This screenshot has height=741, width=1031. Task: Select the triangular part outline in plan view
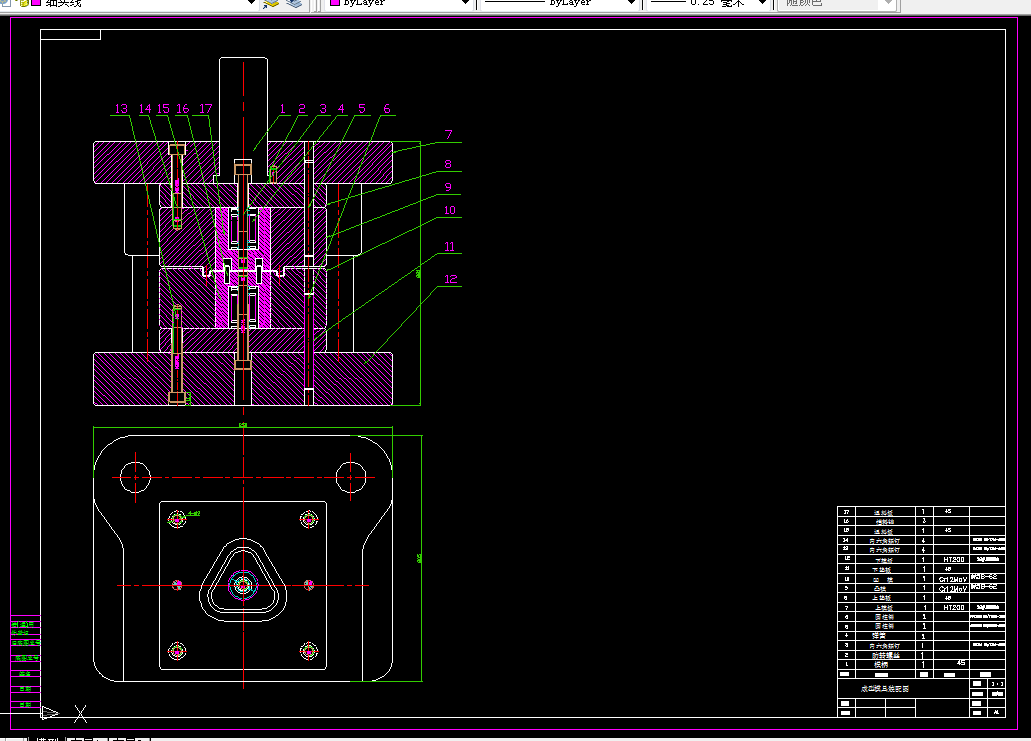[243, 581]
